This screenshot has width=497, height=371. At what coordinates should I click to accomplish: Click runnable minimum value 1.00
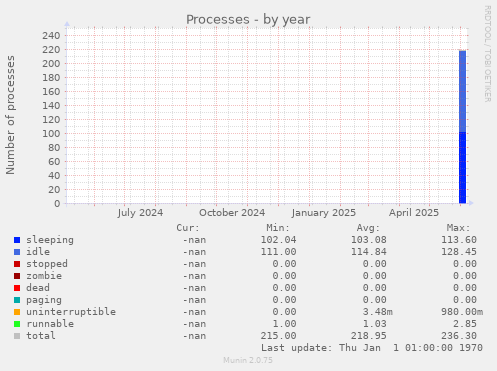coord(284,324)
